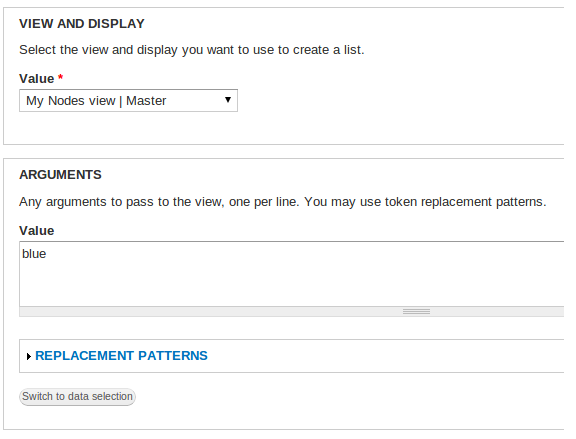Click the 'My Nodes view' text in select
576x439 pixels.
pyautogui.click(x=71, y=101)
